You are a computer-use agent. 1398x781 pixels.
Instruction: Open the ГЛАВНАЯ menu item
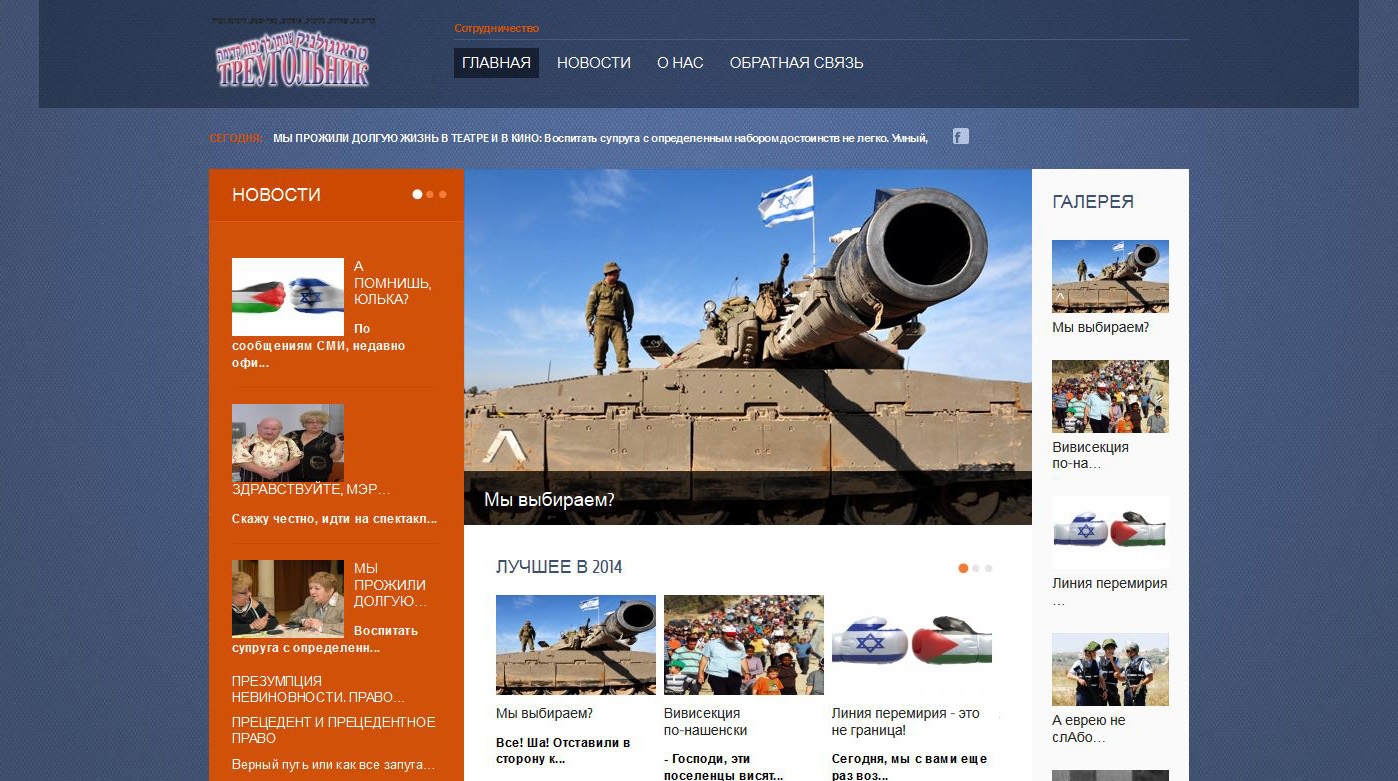[x=496, y=63]
